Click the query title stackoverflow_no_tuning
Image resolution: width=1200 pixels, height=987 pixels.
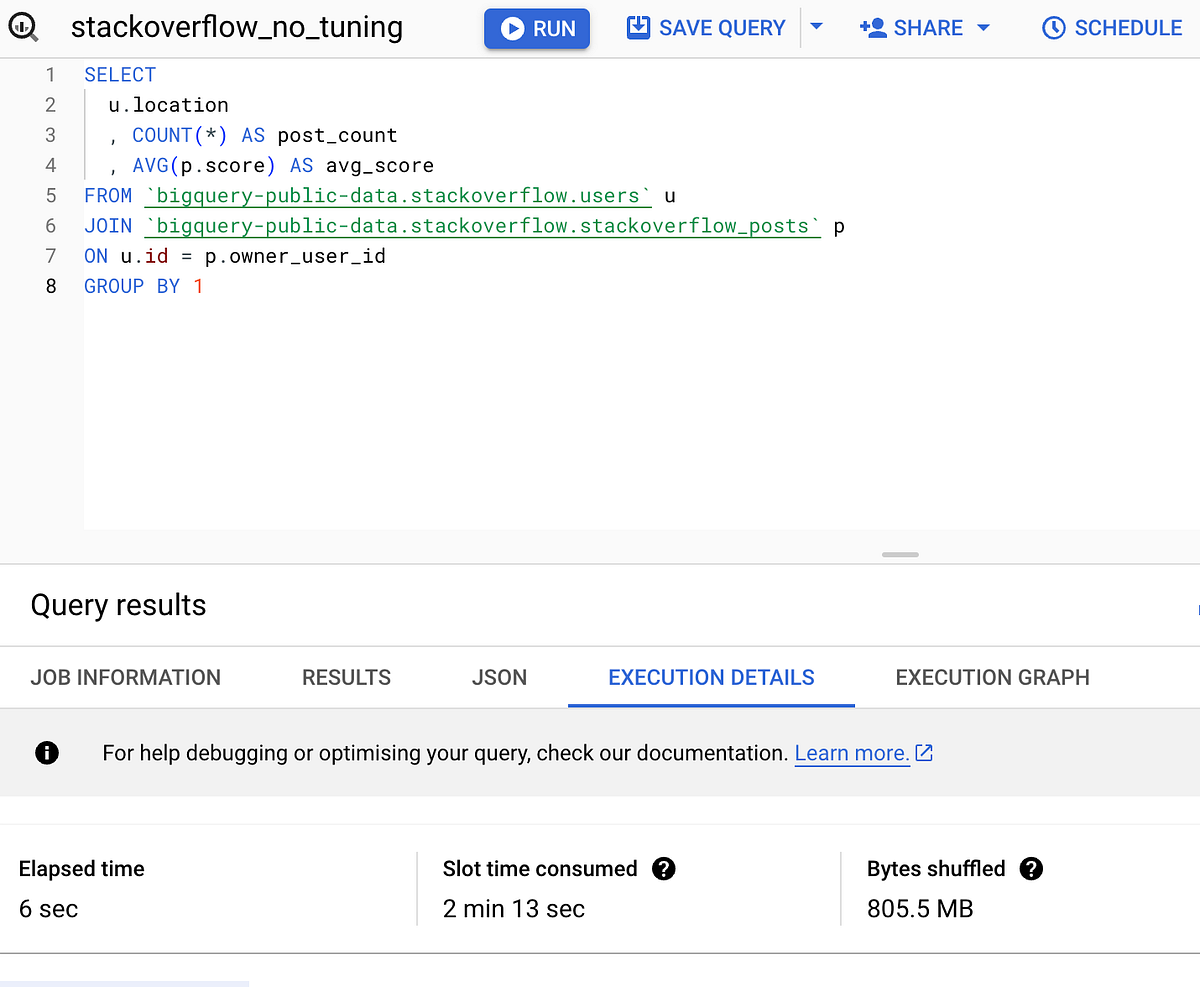[236, 28]
